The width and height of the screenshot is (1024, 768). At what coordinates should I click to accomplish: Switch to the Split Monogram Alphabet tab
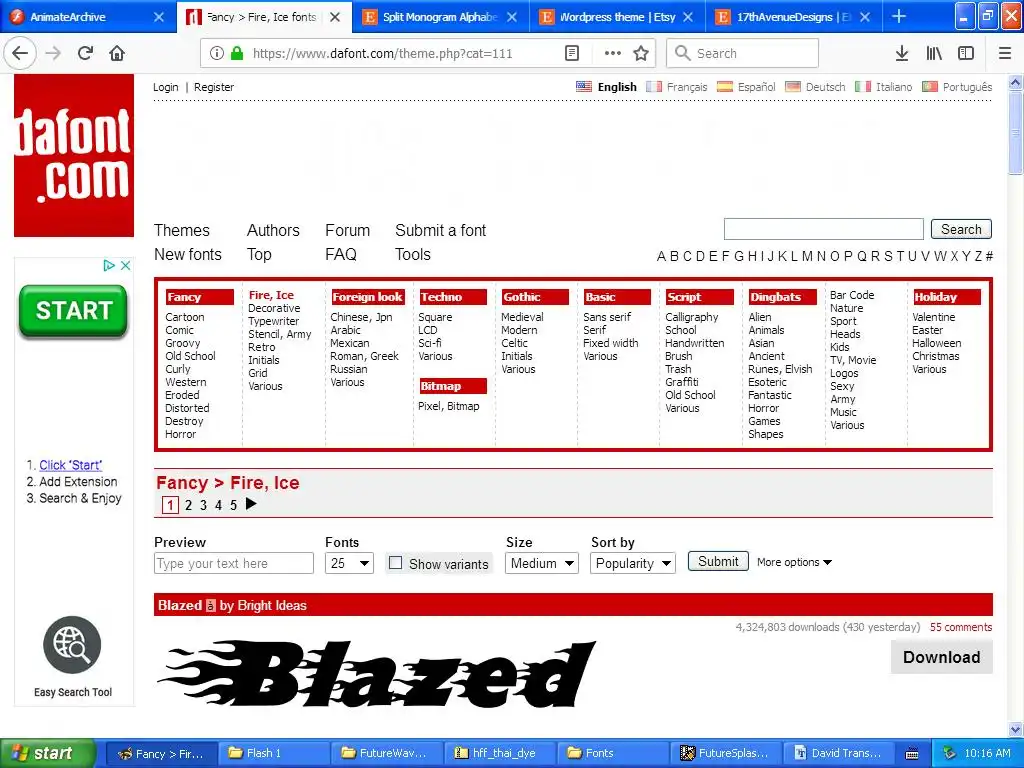point(440,17)
